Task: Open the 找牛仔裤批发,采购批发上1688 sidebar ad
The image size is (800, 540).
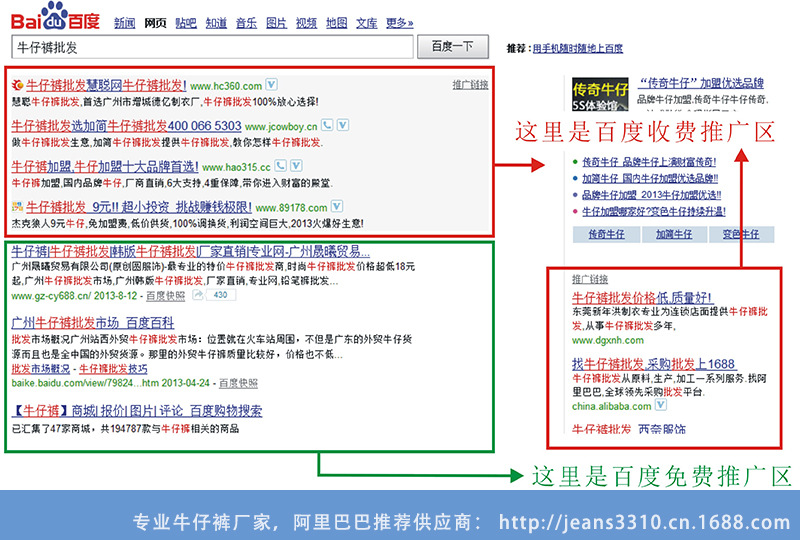Action: 654,364
